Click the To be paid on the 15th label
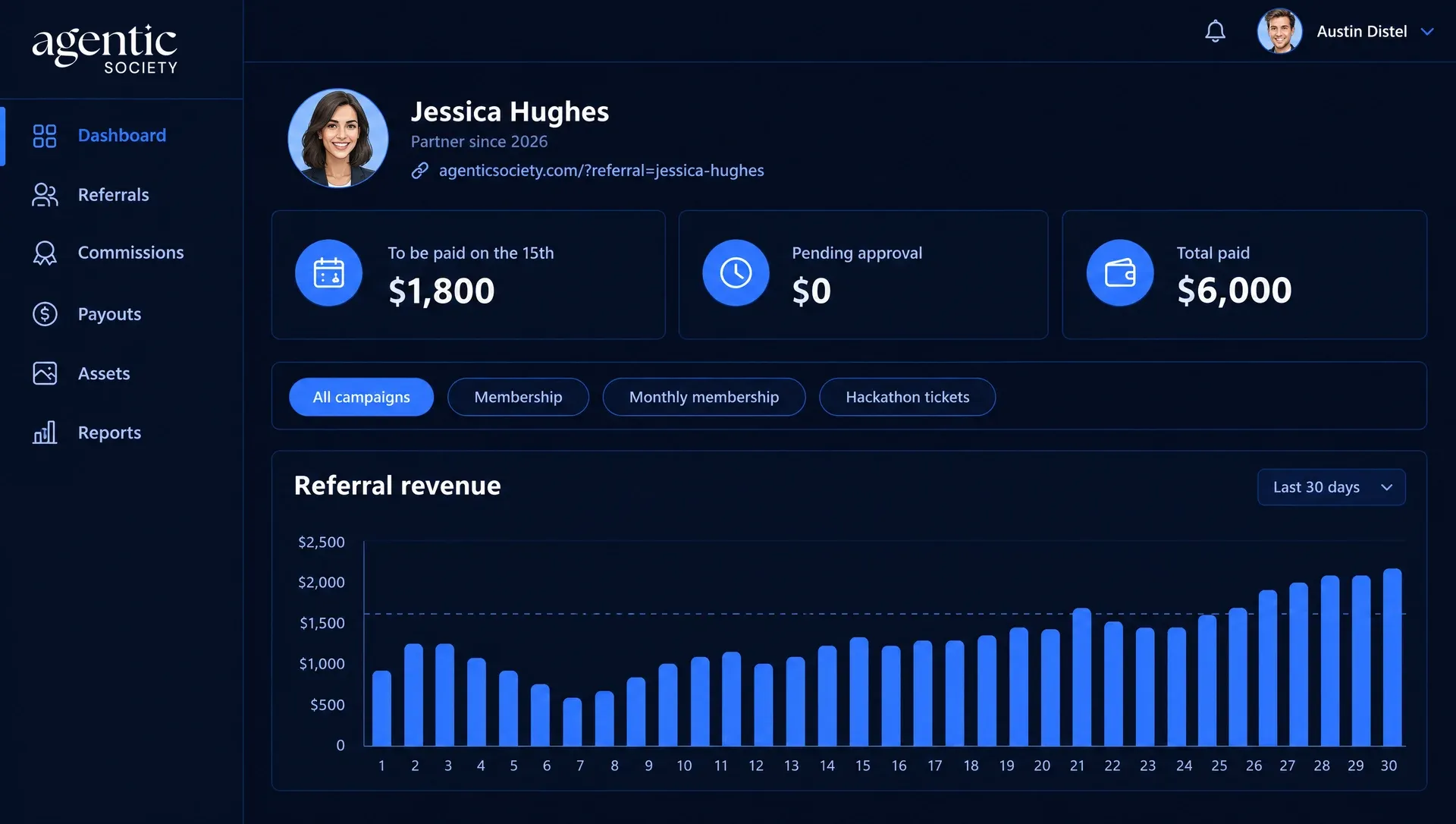 471,253
